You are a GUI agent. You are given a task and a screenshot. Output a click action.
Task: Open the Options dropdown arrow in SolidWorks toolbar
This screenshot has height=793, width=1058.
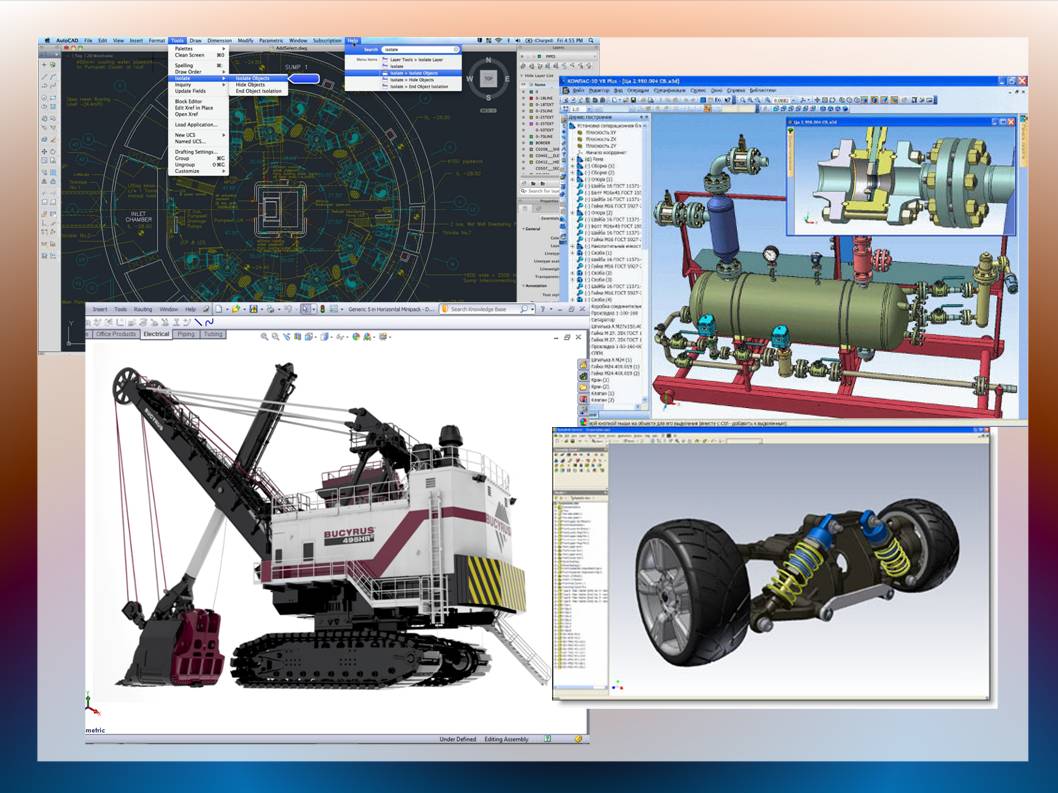pyautogui.click(x=342, y=309)
